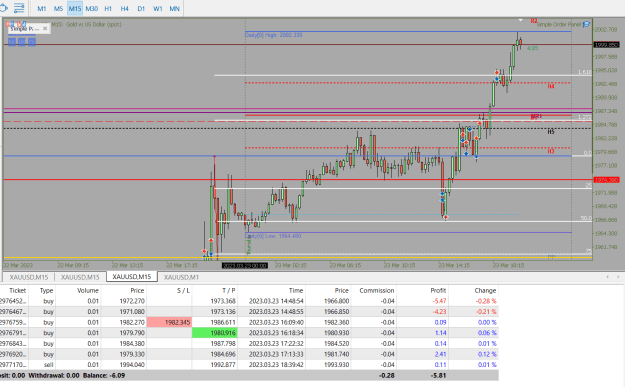625x387 pixels.
Task: Click the 2002.708 price scale label
Action: coord(606,29)
